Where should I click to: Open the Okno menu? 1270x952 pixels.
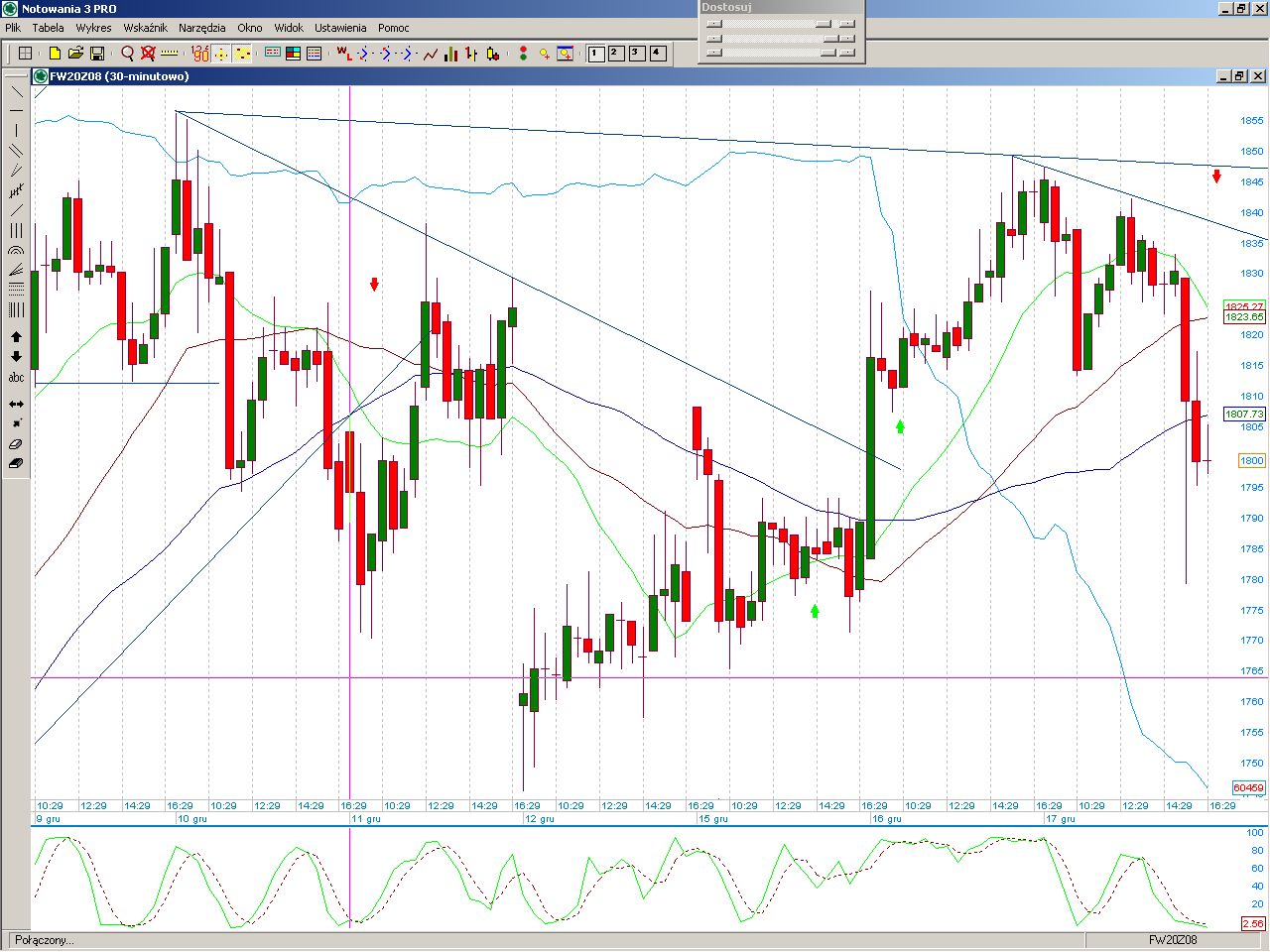(x=250, y=28)
